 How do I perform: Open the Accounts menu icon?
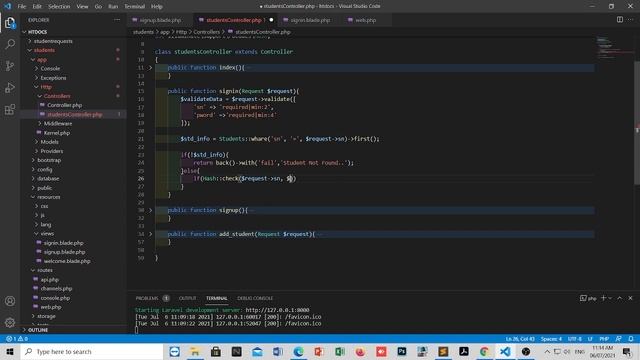click(10, 301)
